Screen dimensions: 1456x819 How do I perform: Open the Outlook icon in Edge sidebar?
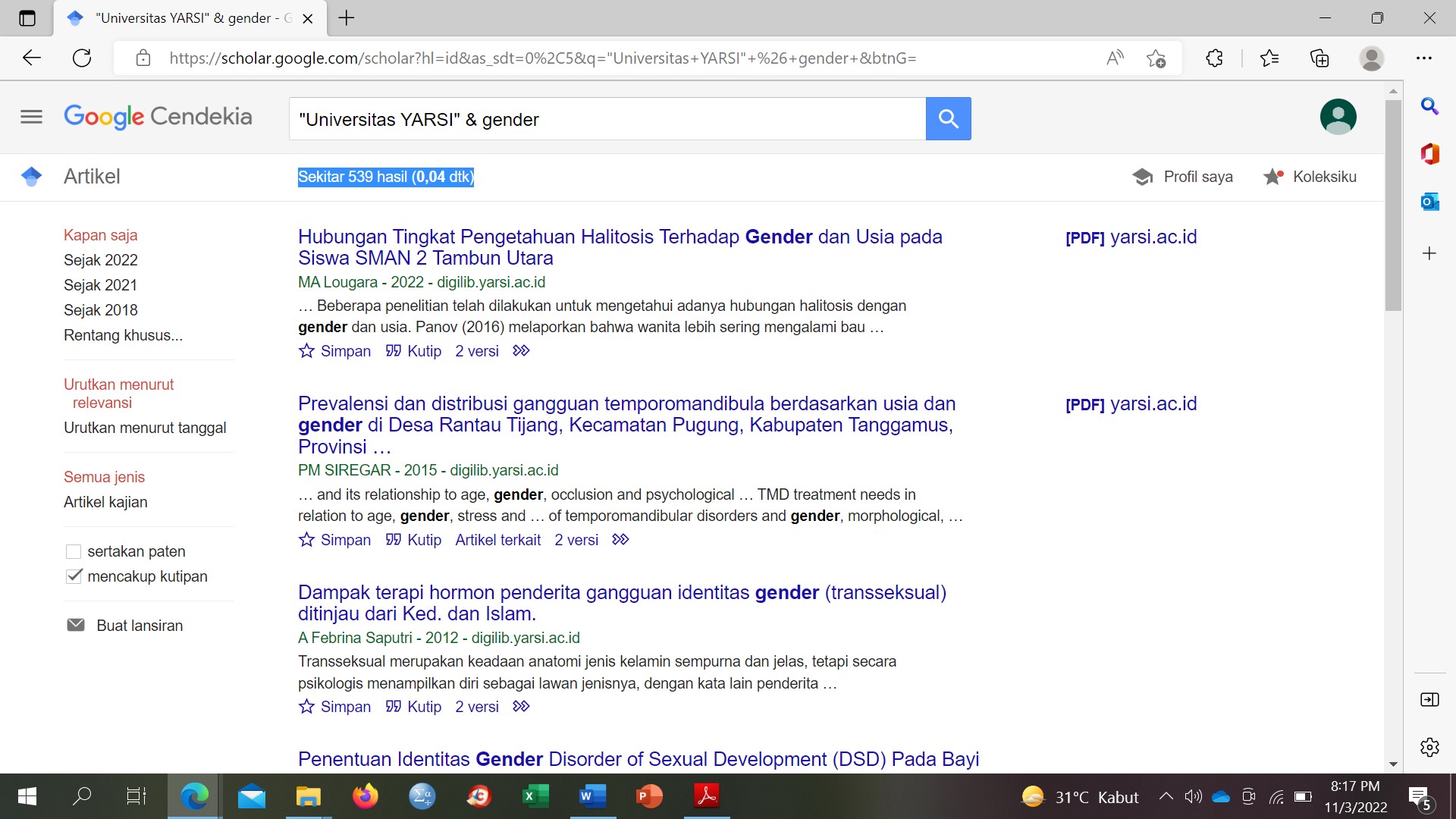point(1429,202)
